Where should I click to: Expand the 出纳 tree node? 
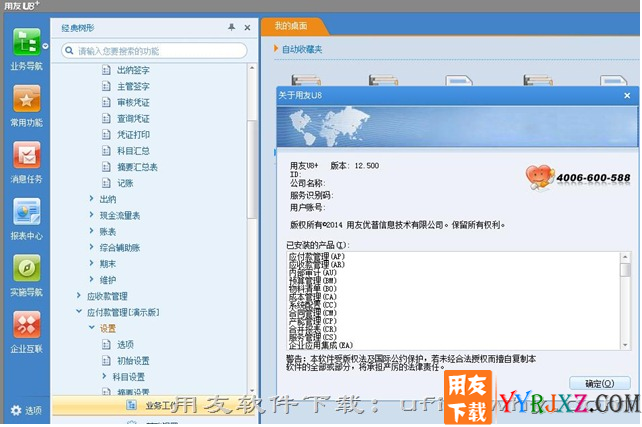point(91,199)
